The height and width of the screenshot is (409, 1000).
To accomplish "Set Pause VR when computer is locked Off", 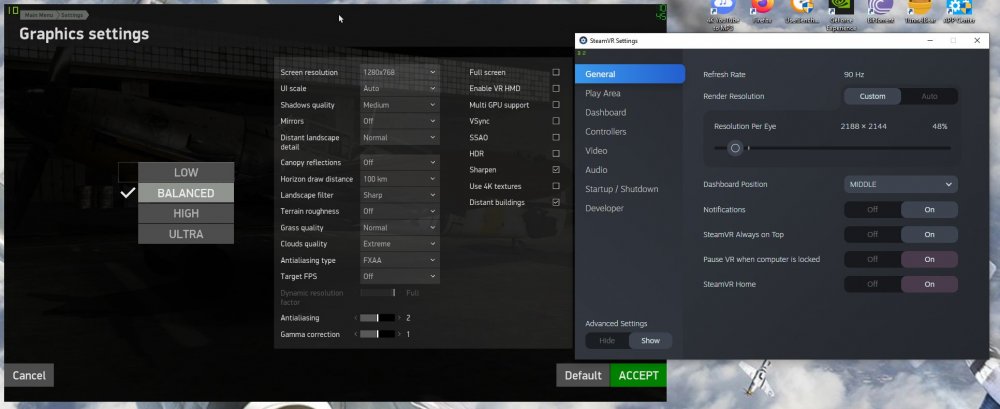I will 872,259.
